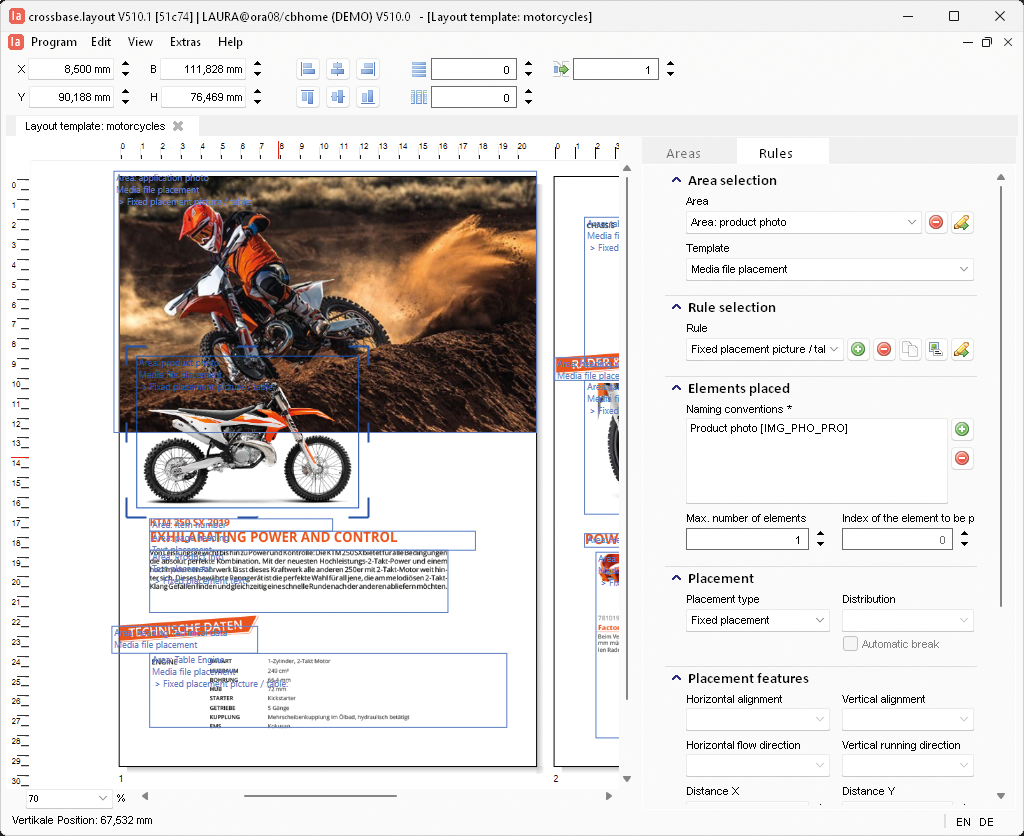Click the rule picture-caption icon
The height and width of the screenshot is (836, 1024).
[x=936, y=349]
